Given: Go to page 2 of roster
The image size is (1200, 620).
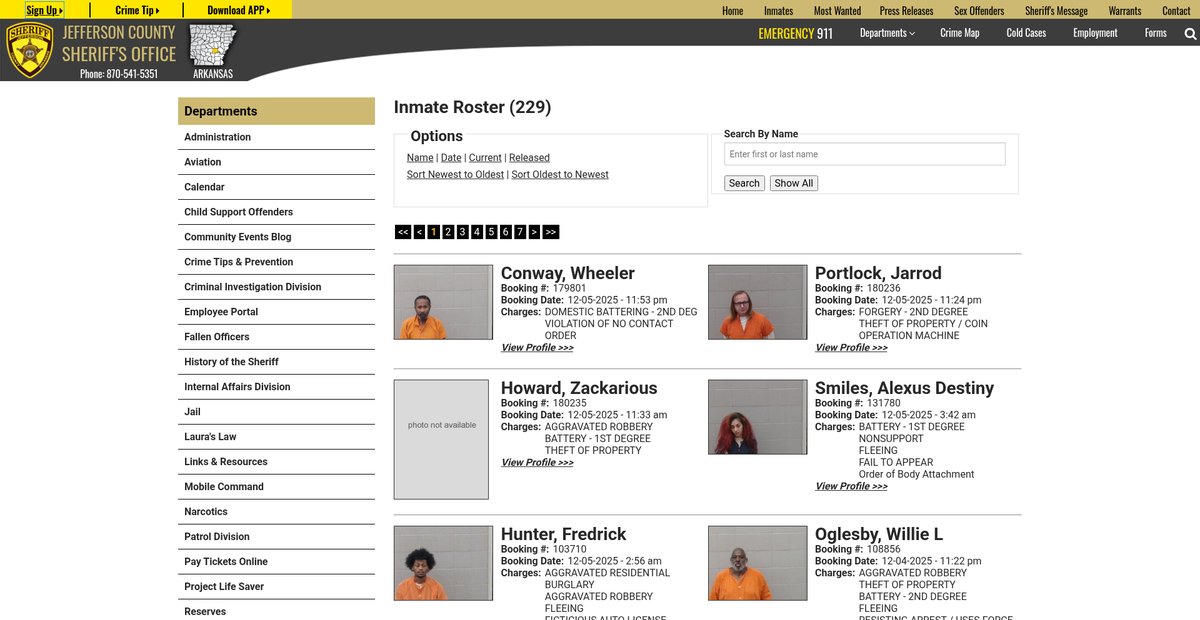Looking at the screenshot, I should pyautogui.click(x=448, y=232).
